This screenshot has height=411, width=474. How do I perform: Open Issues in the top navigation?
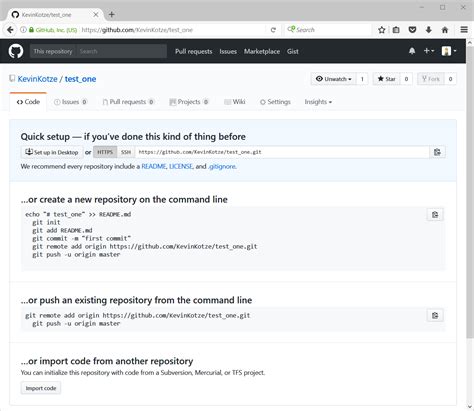click(228, 51)
